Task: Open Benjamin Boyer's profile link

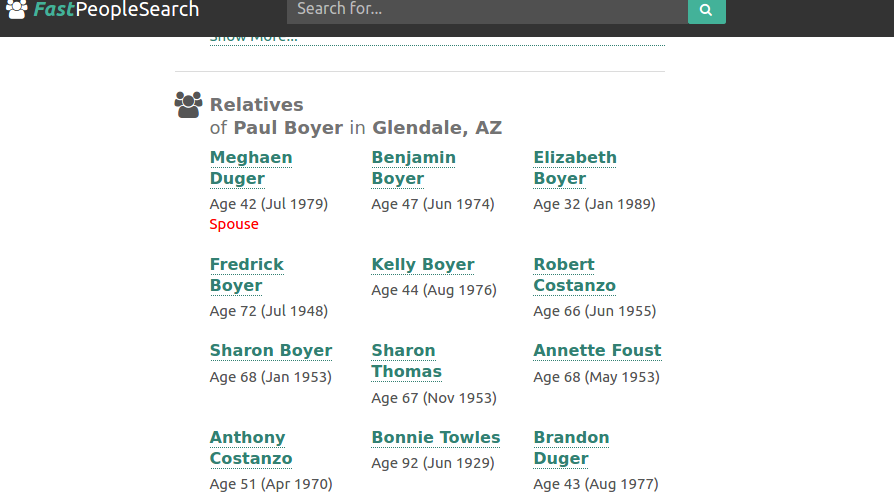Action: 413,168
